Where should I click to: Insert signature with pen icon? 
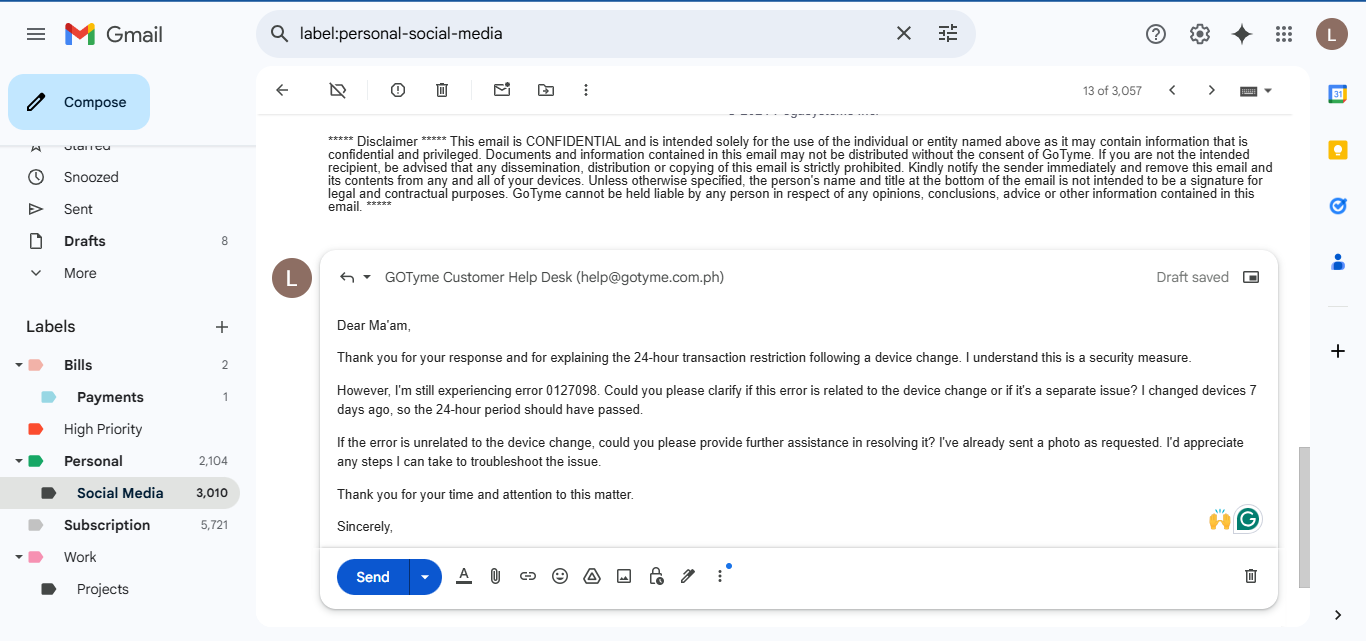[688, 576]
